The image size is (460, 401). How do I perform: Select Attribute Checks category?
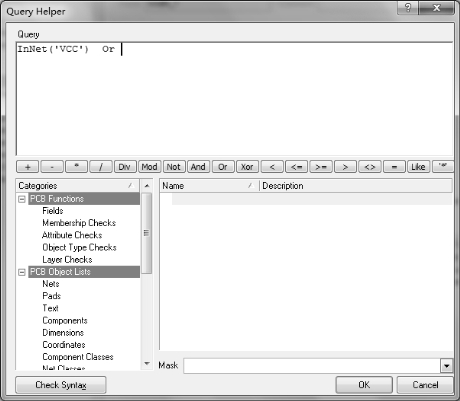pyautogui.click(x=72, y=235)
